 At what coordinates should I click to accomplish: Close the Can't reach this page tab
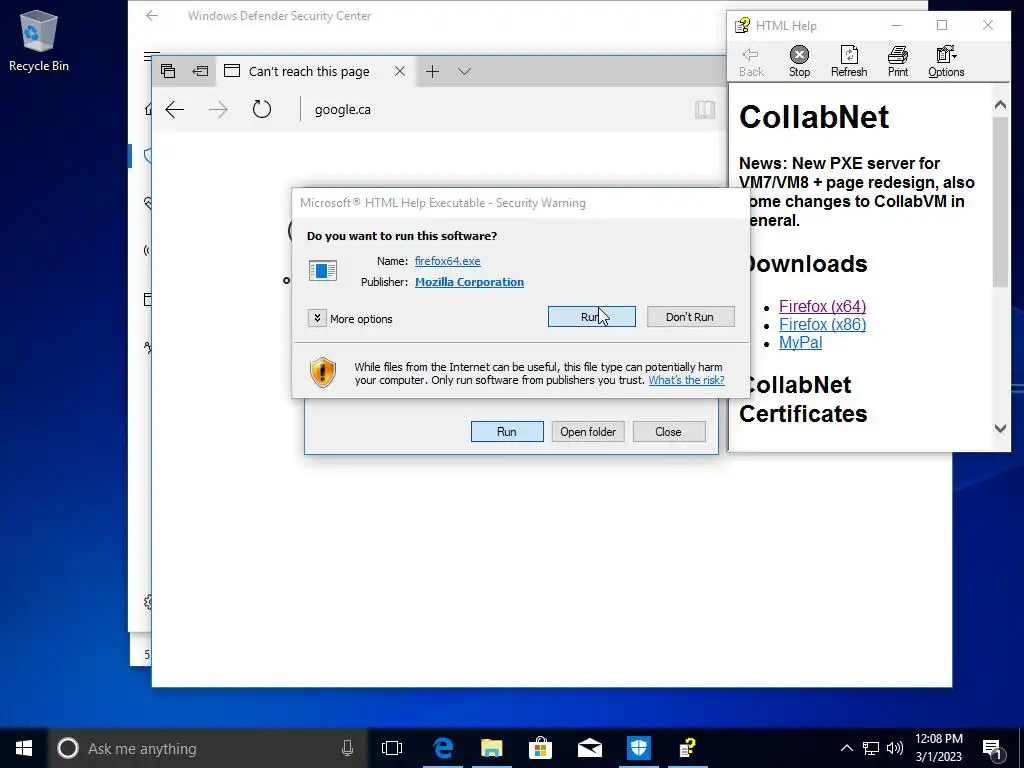click(400, 71)
